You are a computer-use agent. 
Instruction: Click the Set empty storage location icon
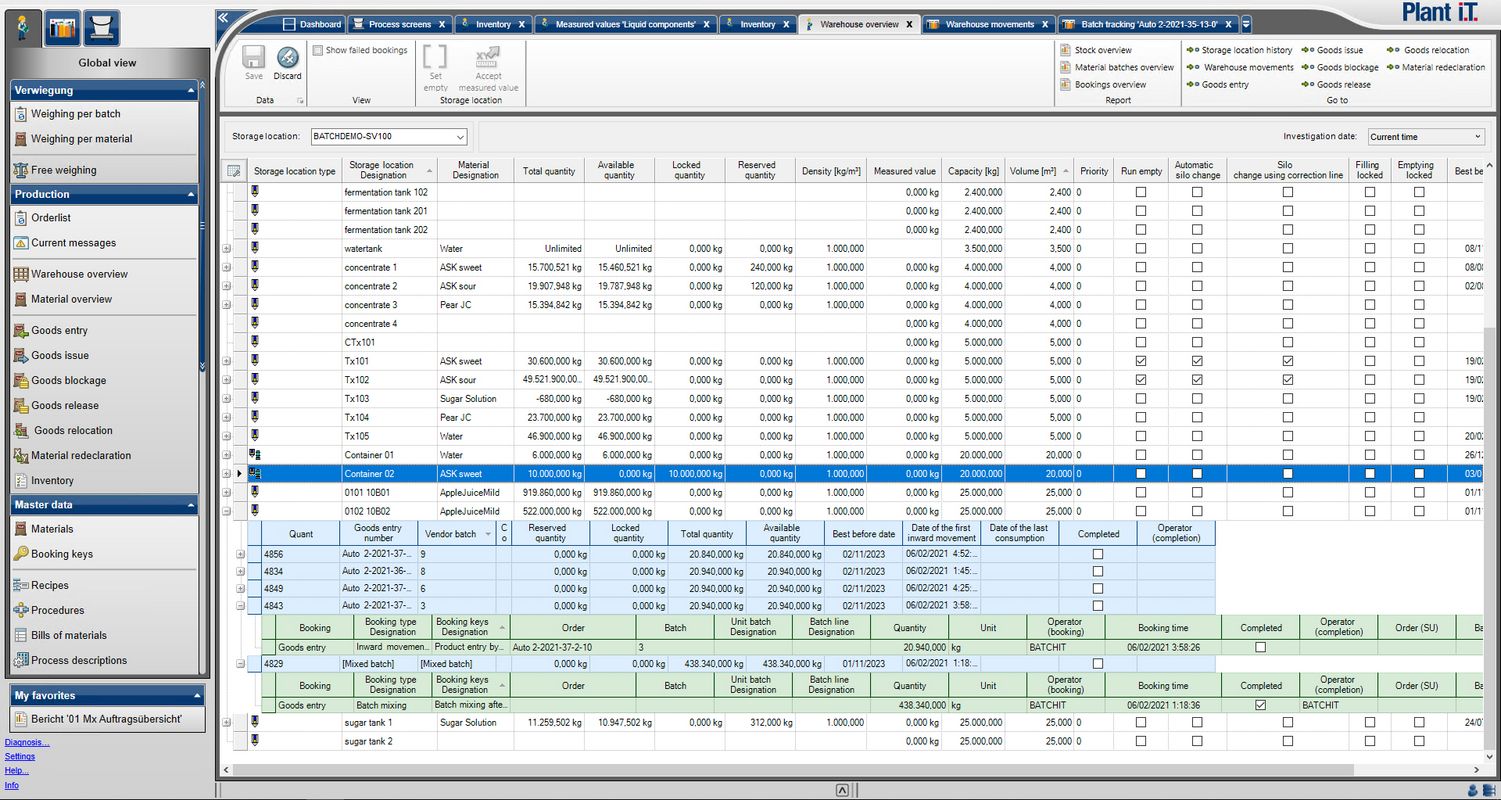coord(436,58)
